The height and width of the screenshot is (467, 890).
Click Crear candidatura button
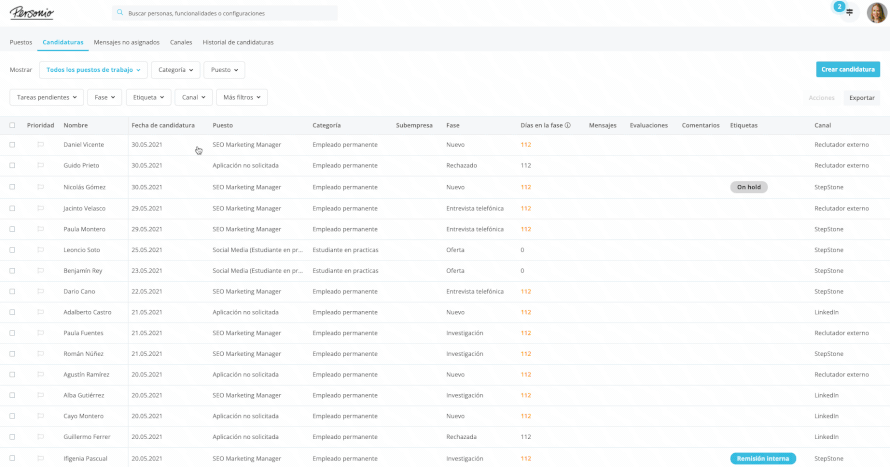(848, 69)
